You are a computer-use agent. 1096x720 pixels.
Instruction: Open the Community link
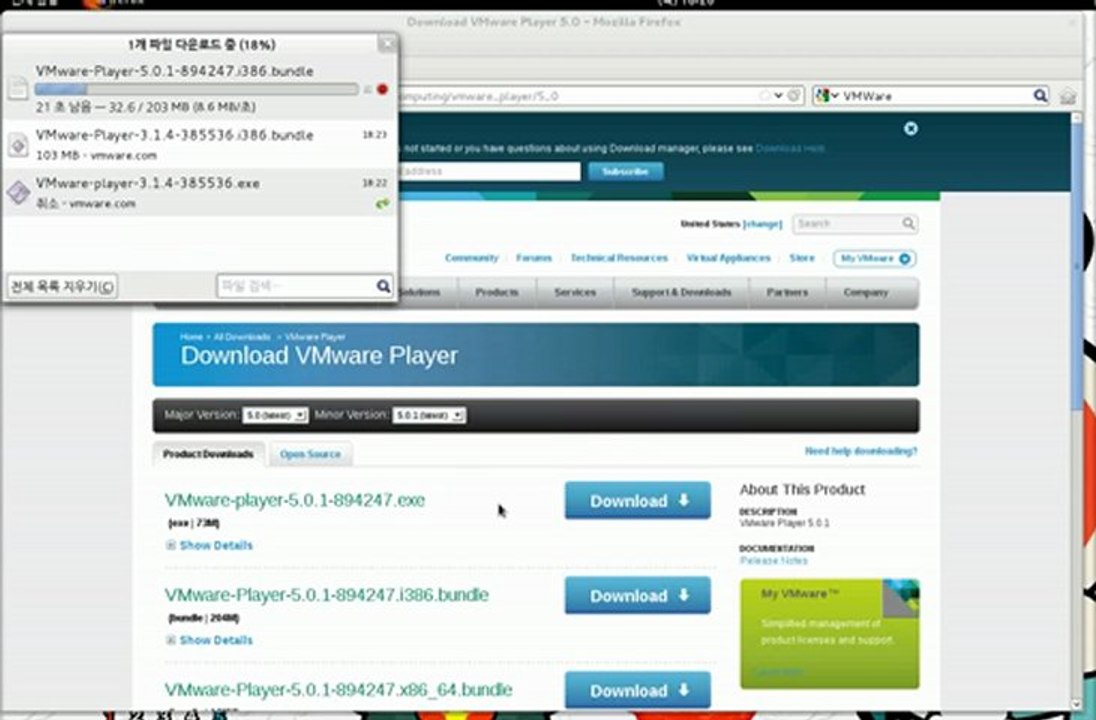click(x=472, y=258)
